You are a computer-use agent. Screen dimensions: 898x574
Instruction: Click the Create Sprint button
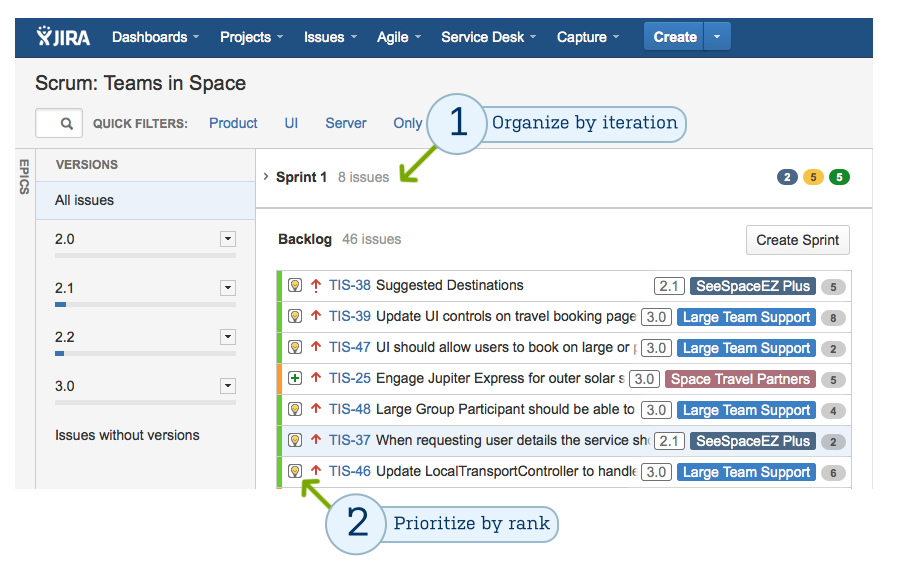[x=797, y=240]
